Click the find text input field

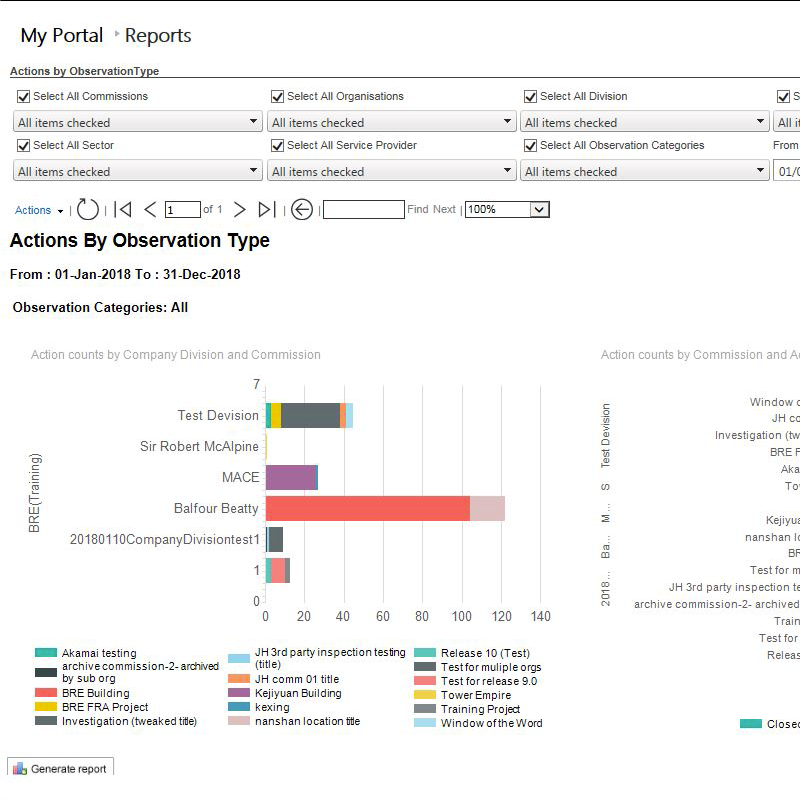363,210
